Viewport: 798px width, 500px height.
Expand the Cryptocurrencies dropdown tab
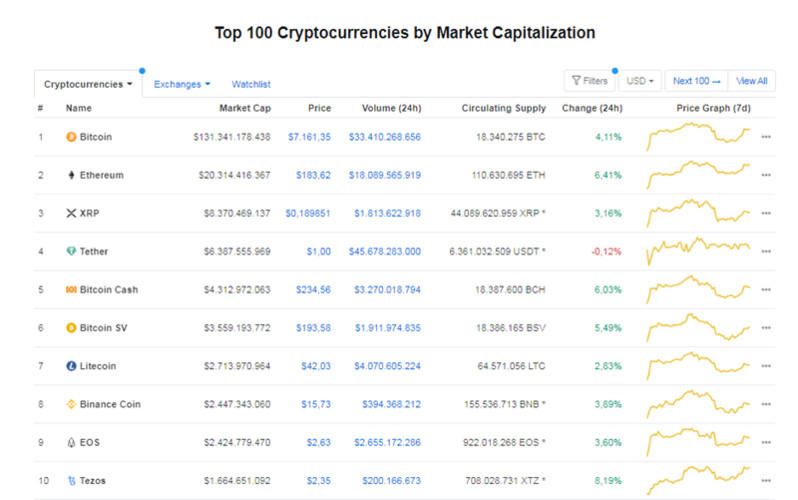[88, 85]
